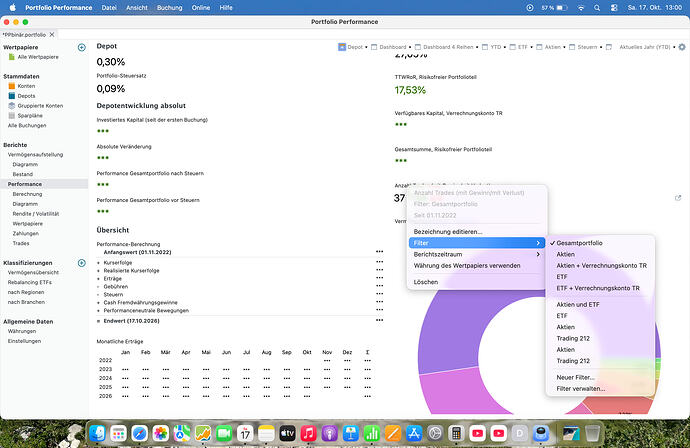Open the Ansicht menu
Image resolution: width=690 pixels, height=448 pixels.
tap(137, 7)
